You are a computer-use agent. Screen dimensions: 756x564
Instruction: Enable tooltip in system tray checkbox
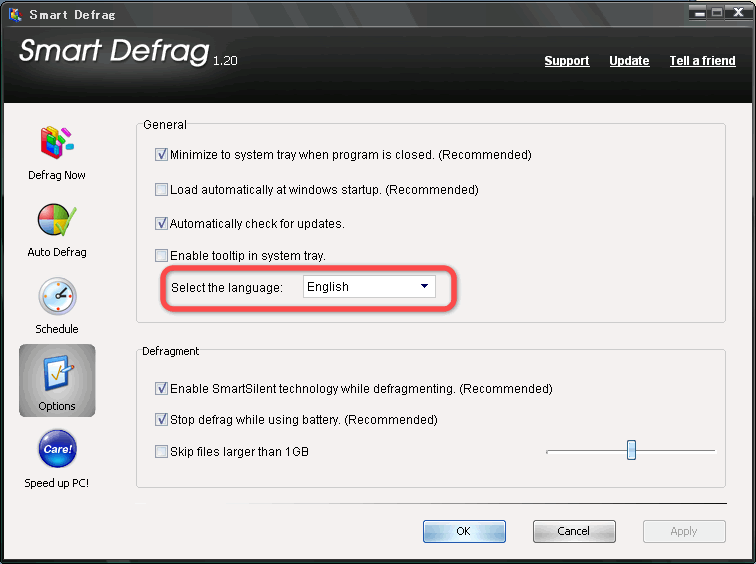pyautogui.click(x=161, y=255)
